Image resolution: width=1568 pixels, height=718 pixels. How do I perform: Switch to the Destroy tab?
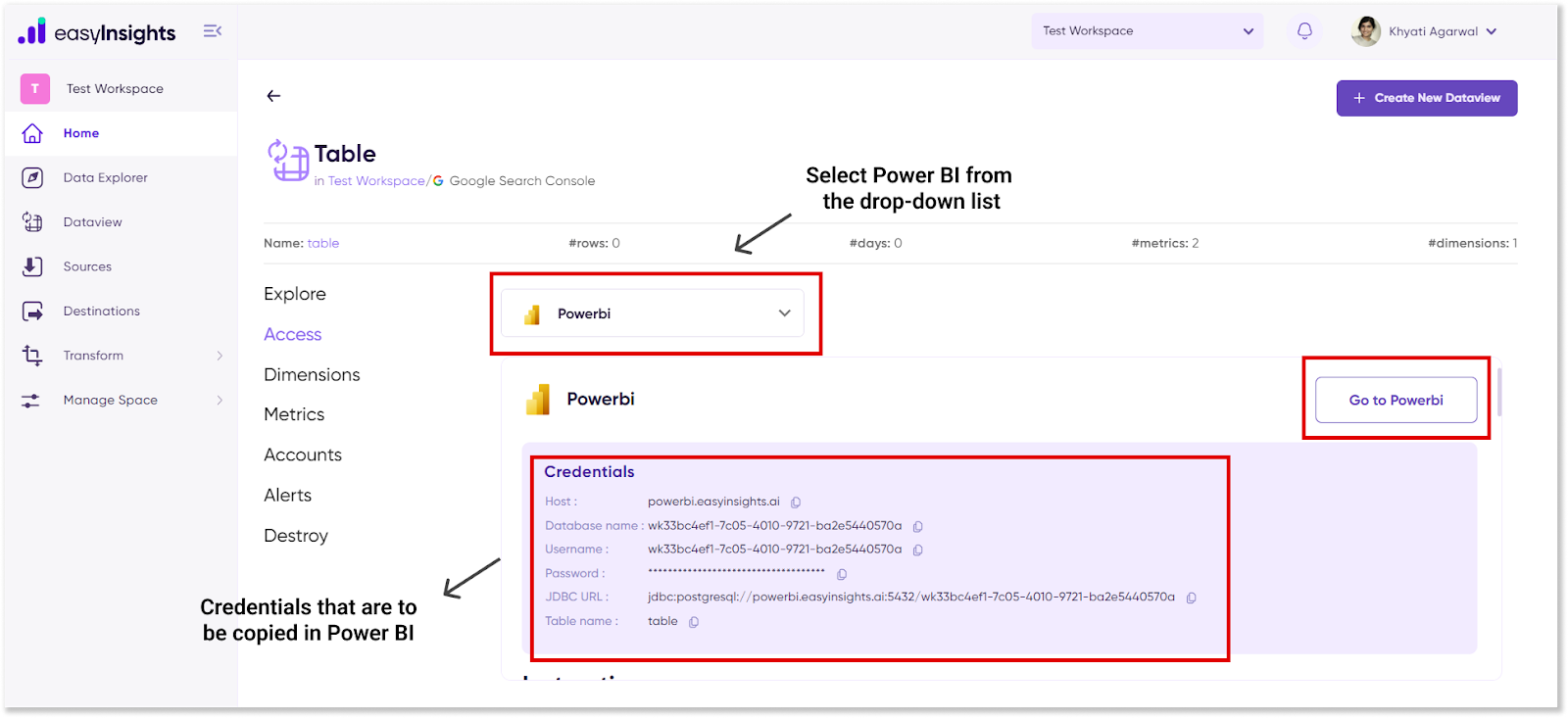click(x=296, y=536)
